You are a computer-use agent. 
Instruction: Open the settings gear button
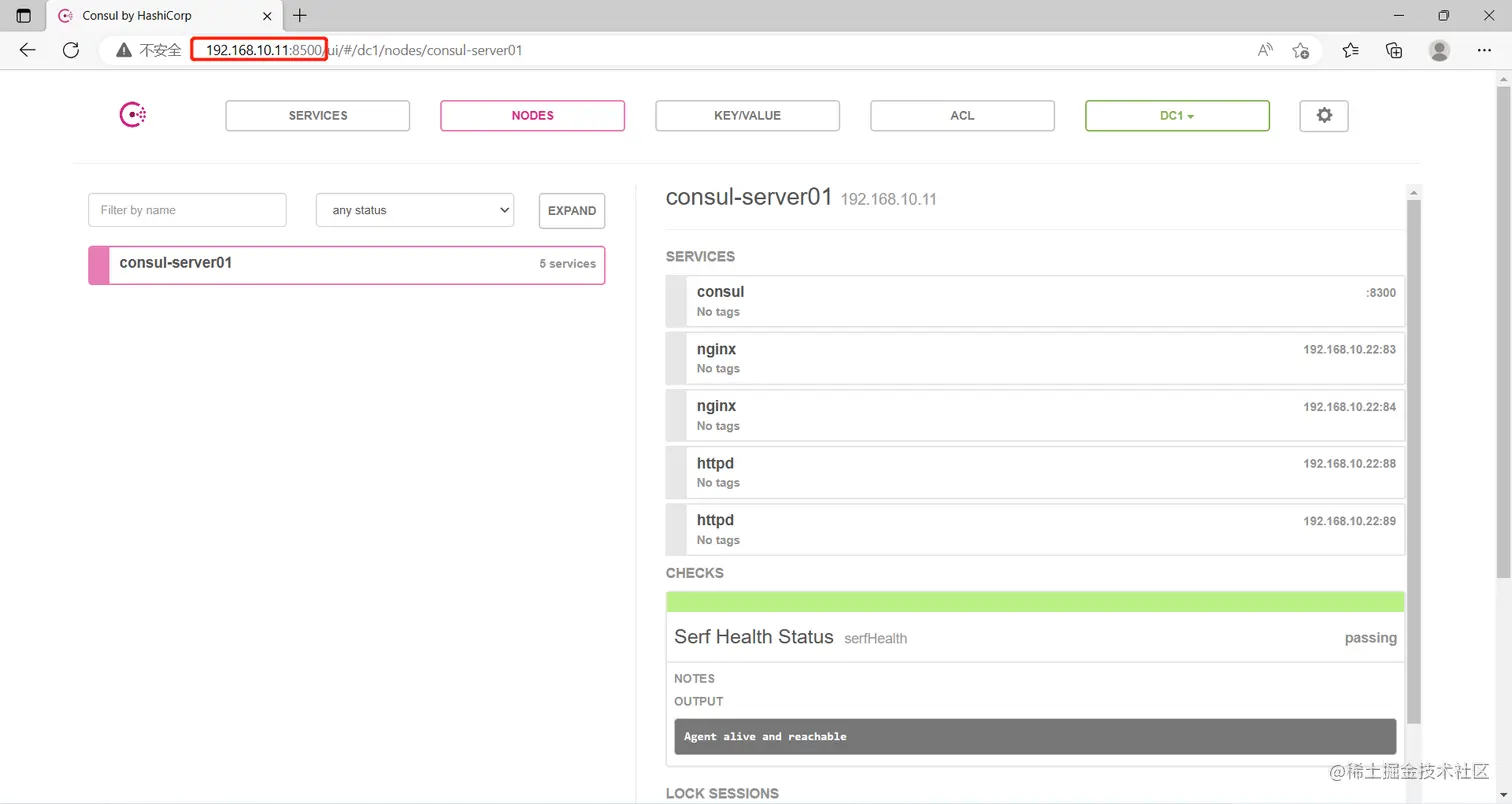pos(1324,116)
